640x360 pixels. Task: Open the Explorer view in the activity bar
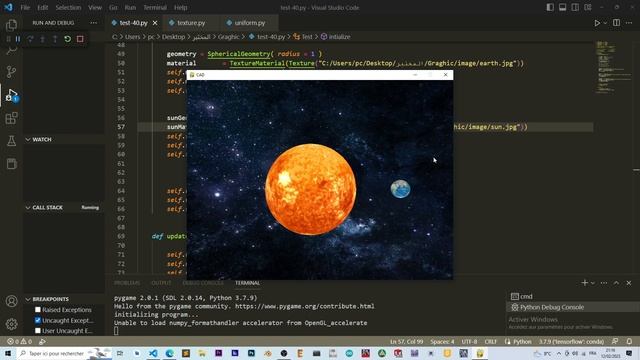point(11,25)
